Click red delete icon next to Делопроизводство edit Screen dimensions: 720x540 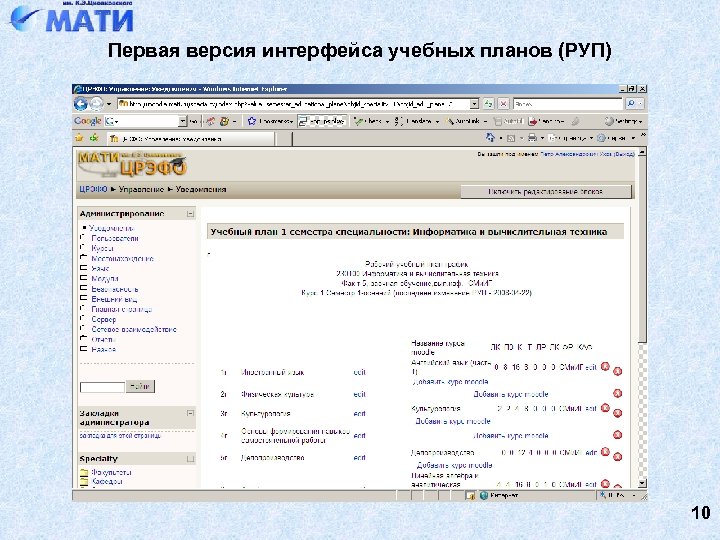[605, 452]
